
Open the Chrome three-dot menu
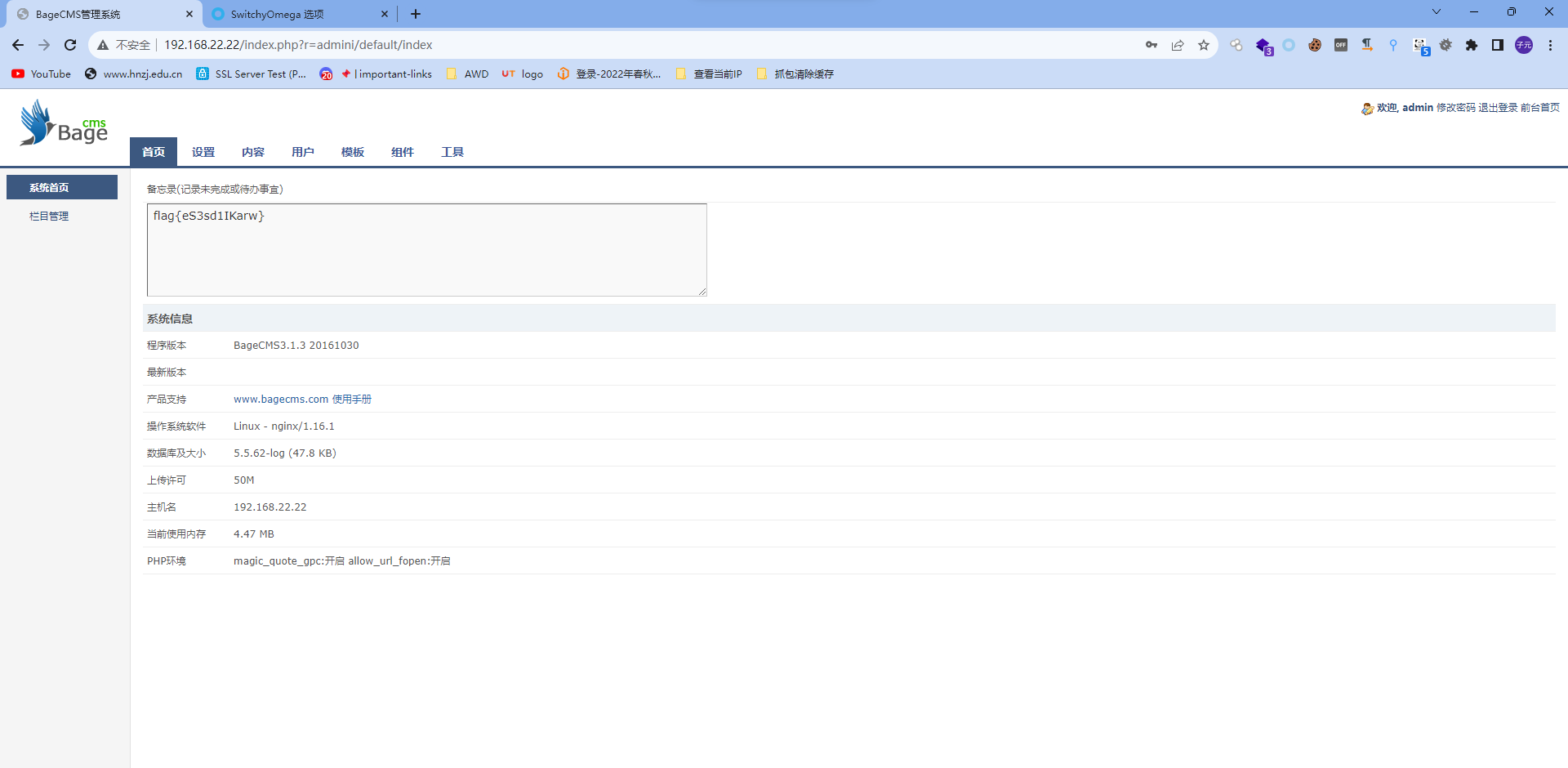(1550, 45)
